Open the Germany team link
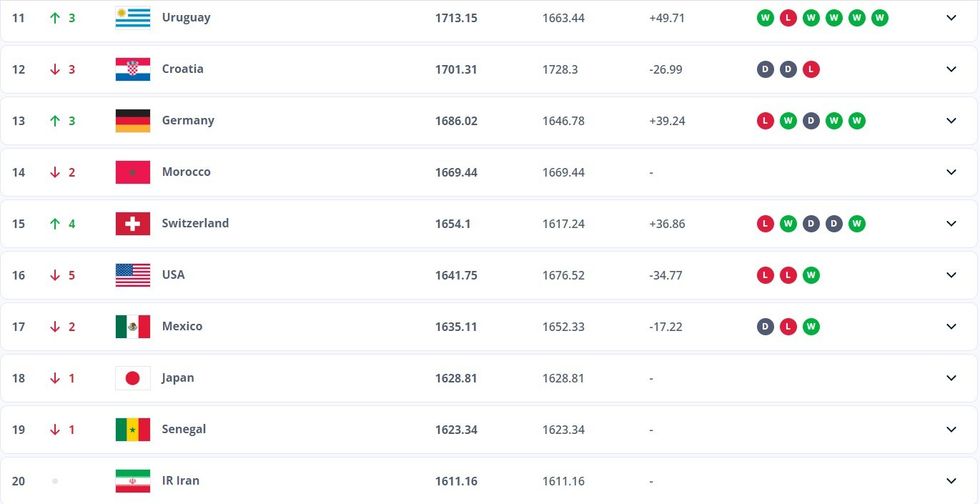The image size is (980, 504). pos(188,121)
